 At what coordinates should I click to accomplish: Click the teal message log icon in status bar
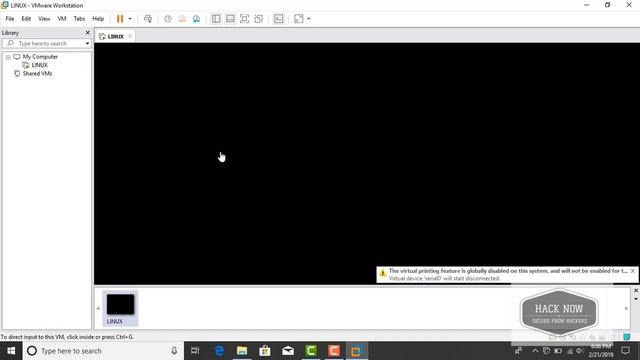(x=627, y=337)
